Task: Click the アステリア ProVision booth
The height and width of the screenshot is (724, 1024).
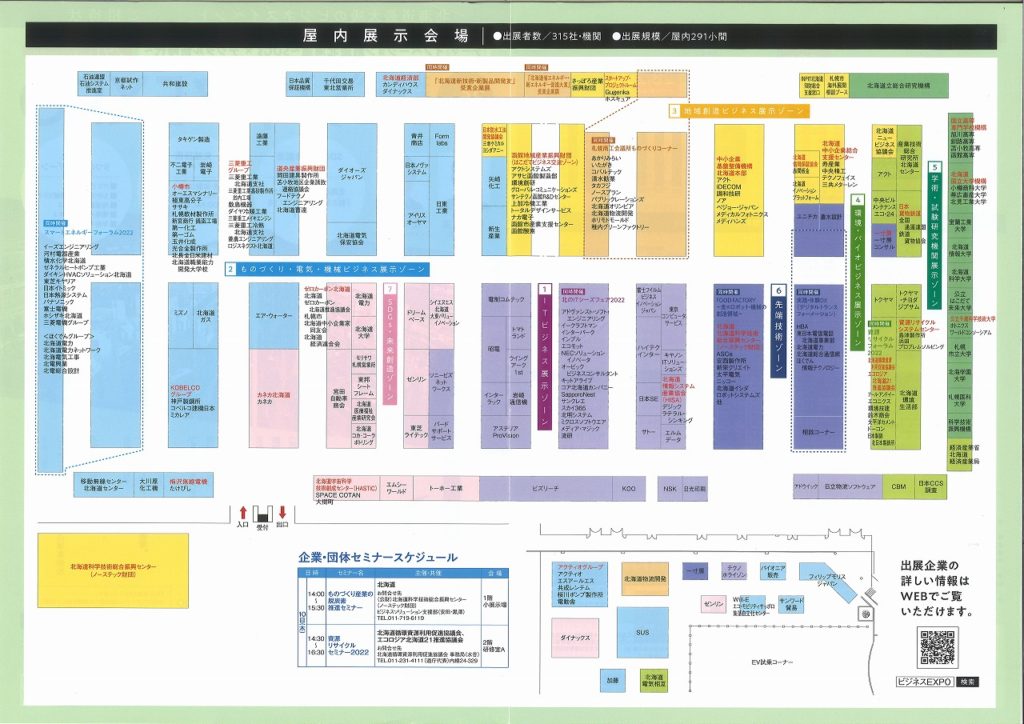Action: pyautogui.click(x=505, y=432)
